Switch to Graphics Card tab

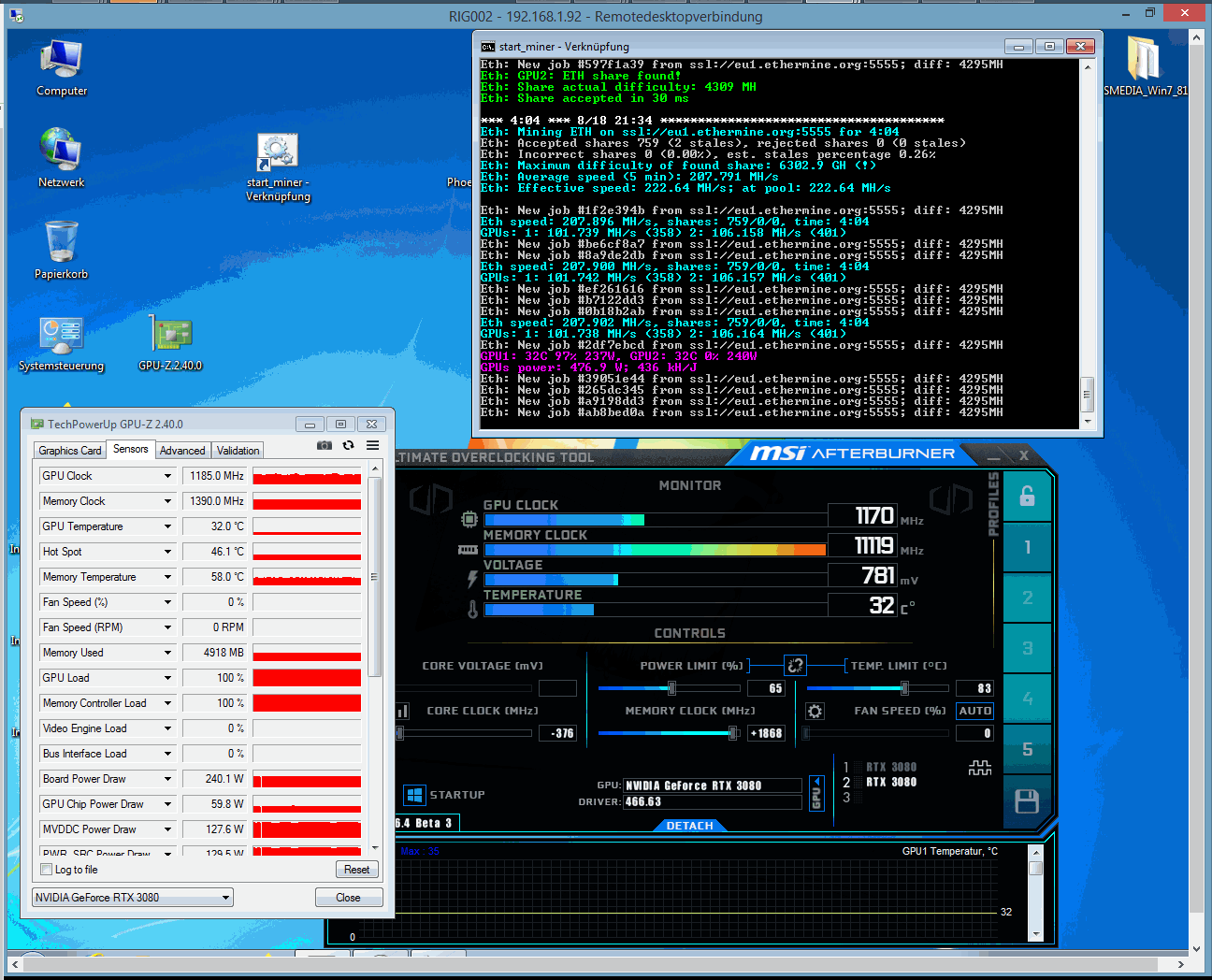tap(70, 451)
